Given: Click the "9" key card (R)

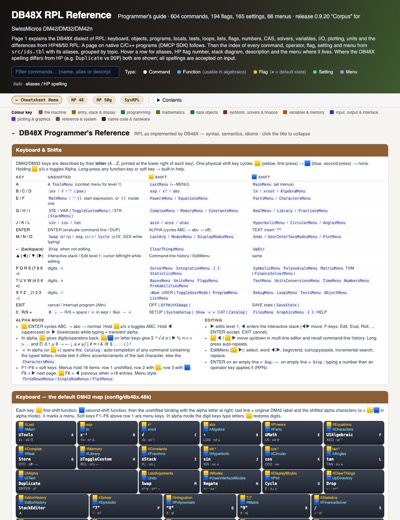Looking at the screenshot, I should tap(274, 506).
